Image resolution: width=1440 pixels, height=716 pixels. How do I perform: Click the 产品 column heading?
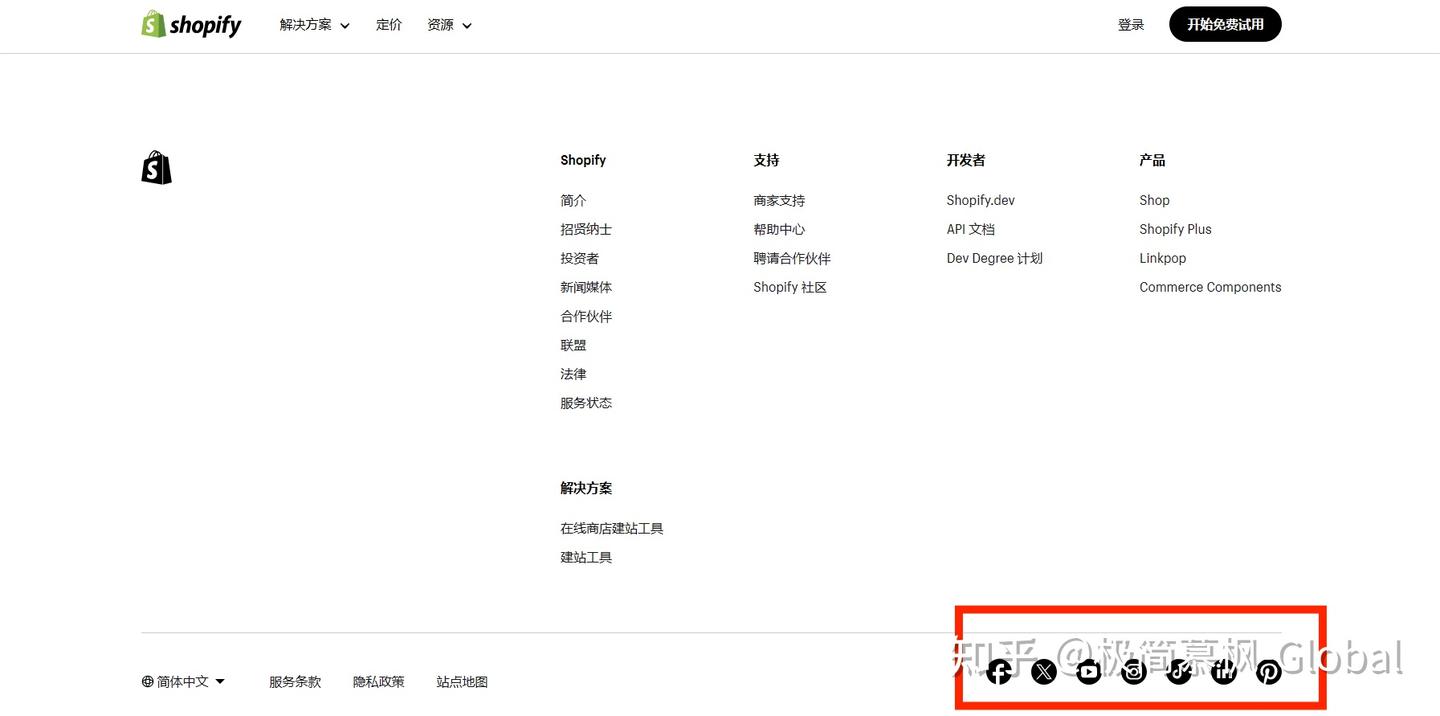pyautogui.click(x=1152, y=160)
